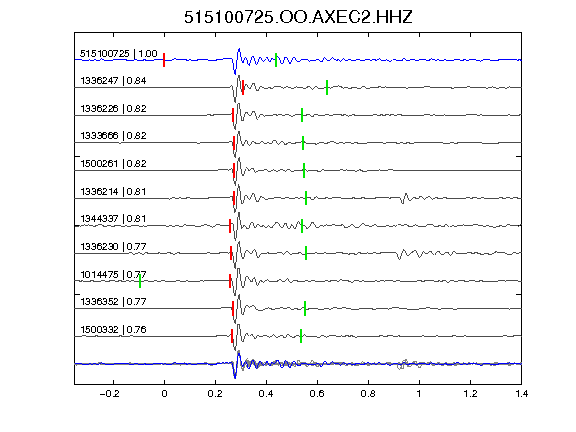The width and height of the screenshot is (576, 432).
Task: Click the green marker on trace 1336352
Action: pos(305,308)
